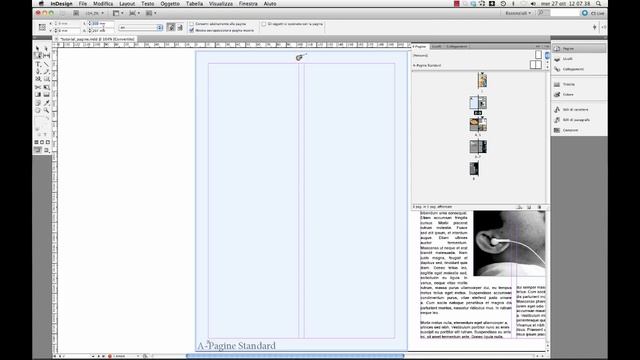
Task: Select the A-Pagine Standard master spread thumbnail
Action: (x=536, y=65)
